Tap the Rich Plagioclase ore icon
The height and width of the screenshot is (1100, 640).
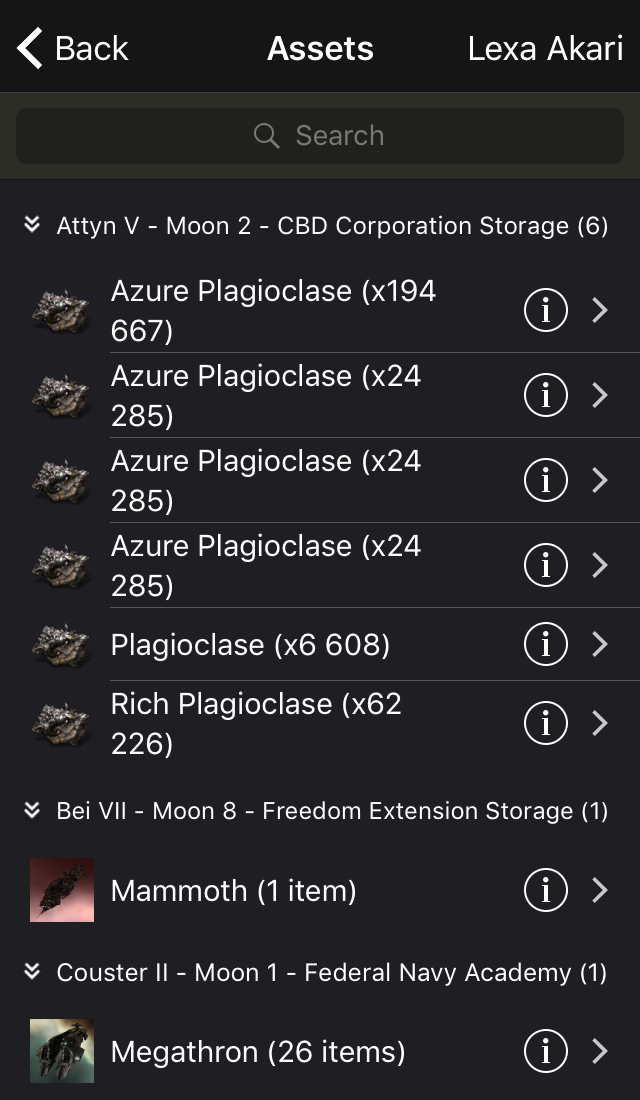tap(60, 723)
